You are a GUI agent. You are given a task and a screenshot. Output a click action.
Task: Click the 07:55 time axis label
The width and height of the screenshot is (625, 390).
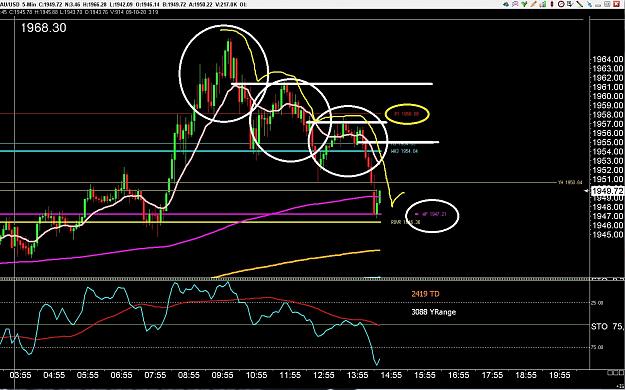click(x=155, y=375)
